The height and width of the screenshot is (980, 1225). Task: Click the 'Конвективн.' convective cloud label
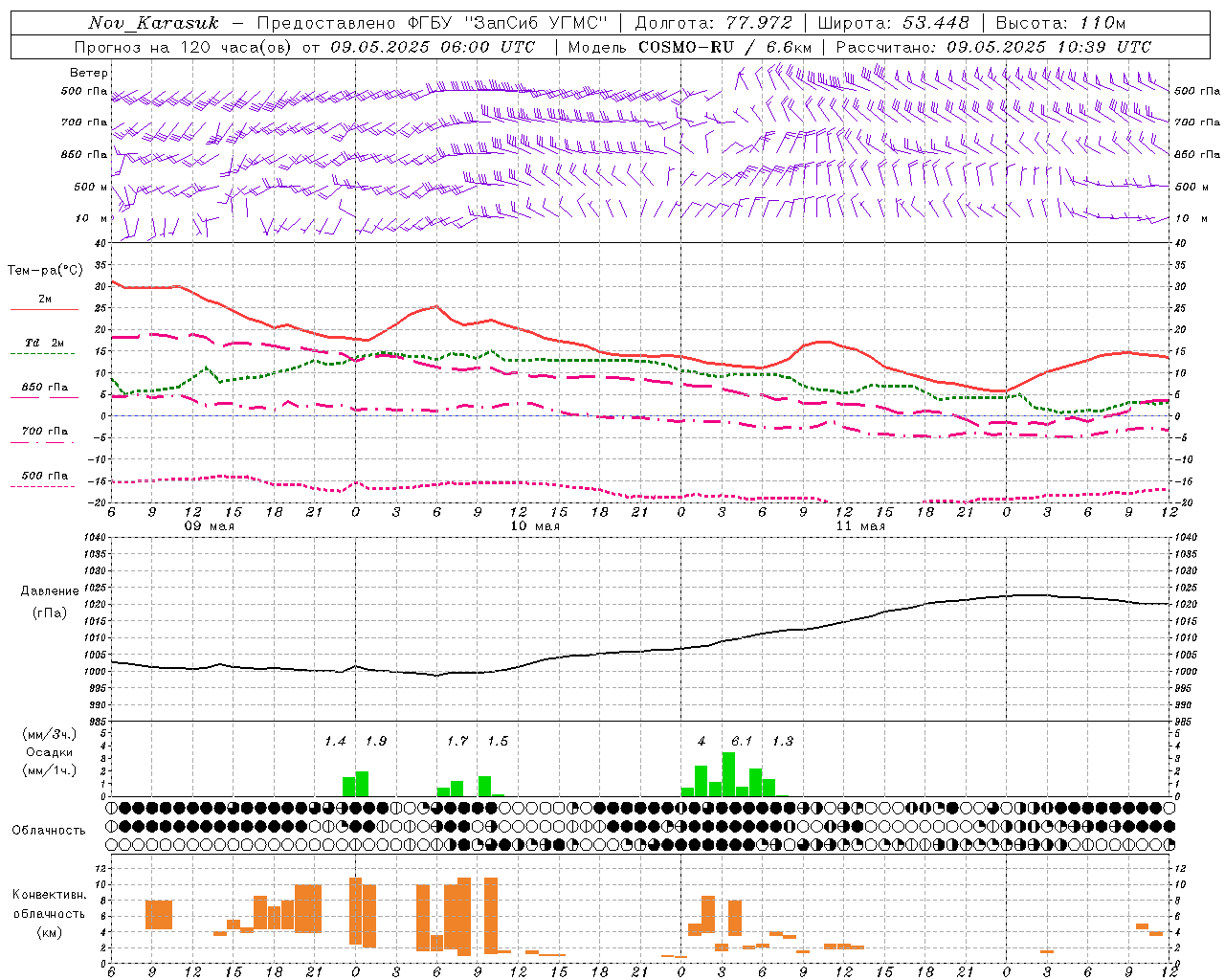[49, 895]
